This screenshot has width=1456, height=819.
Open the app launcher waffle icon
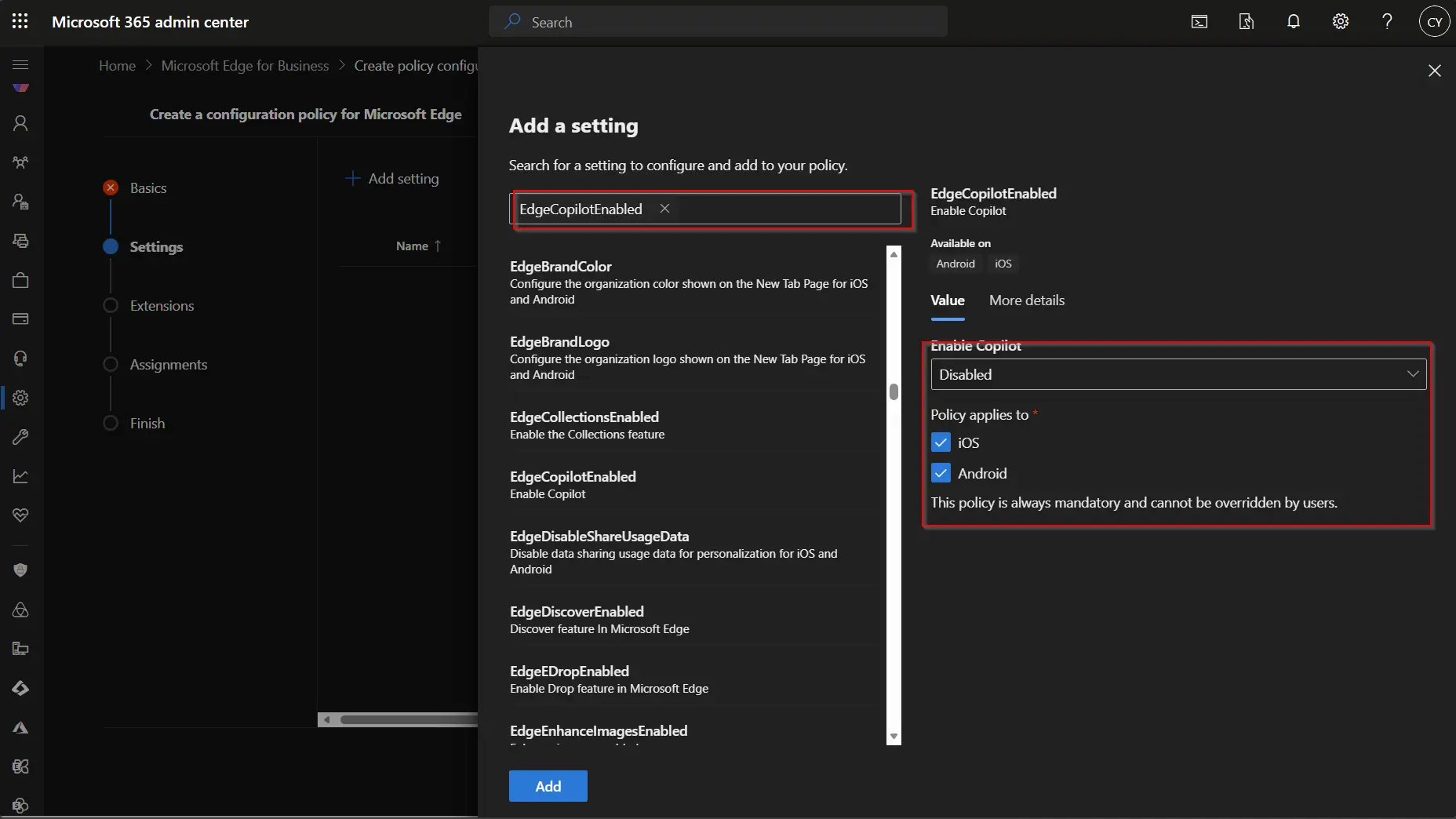(x=20, y=22)
